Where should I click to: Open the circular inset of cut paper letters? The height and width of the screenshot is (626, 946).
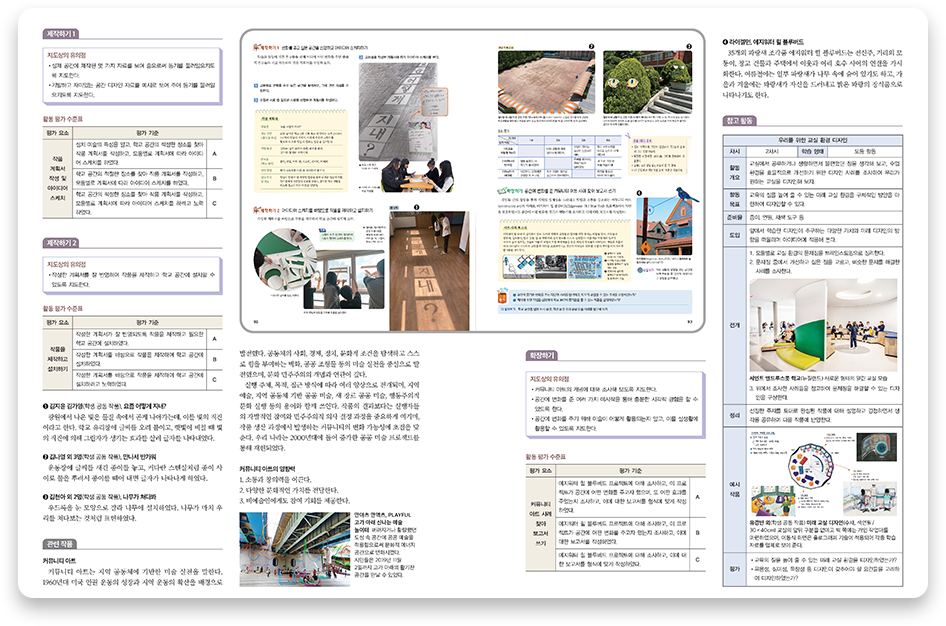[286, 260]
